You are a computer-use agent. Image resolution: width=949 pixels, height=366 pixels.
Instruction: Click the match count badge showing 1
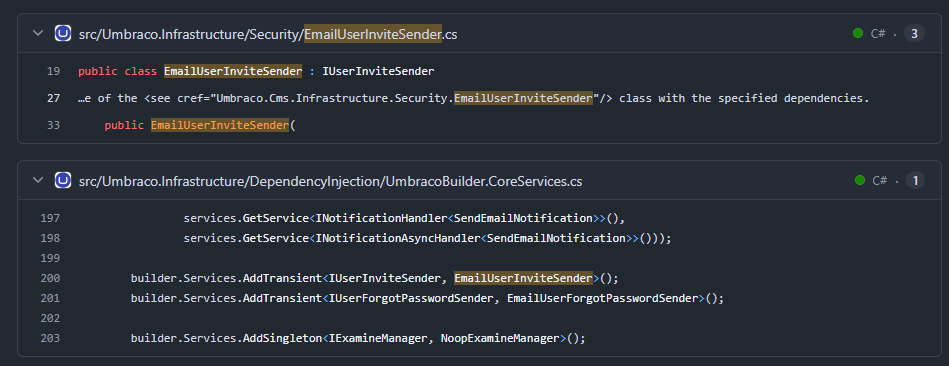(915, 180)
